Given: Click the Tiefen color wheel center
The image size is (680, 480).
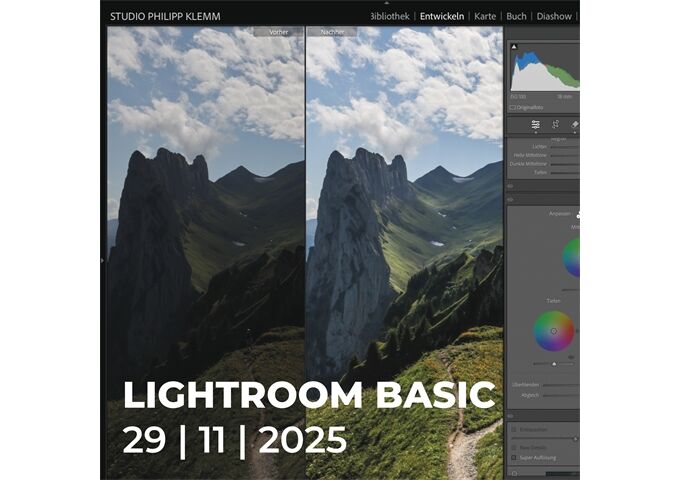Looking at the screenshot, I should (554, 331).
